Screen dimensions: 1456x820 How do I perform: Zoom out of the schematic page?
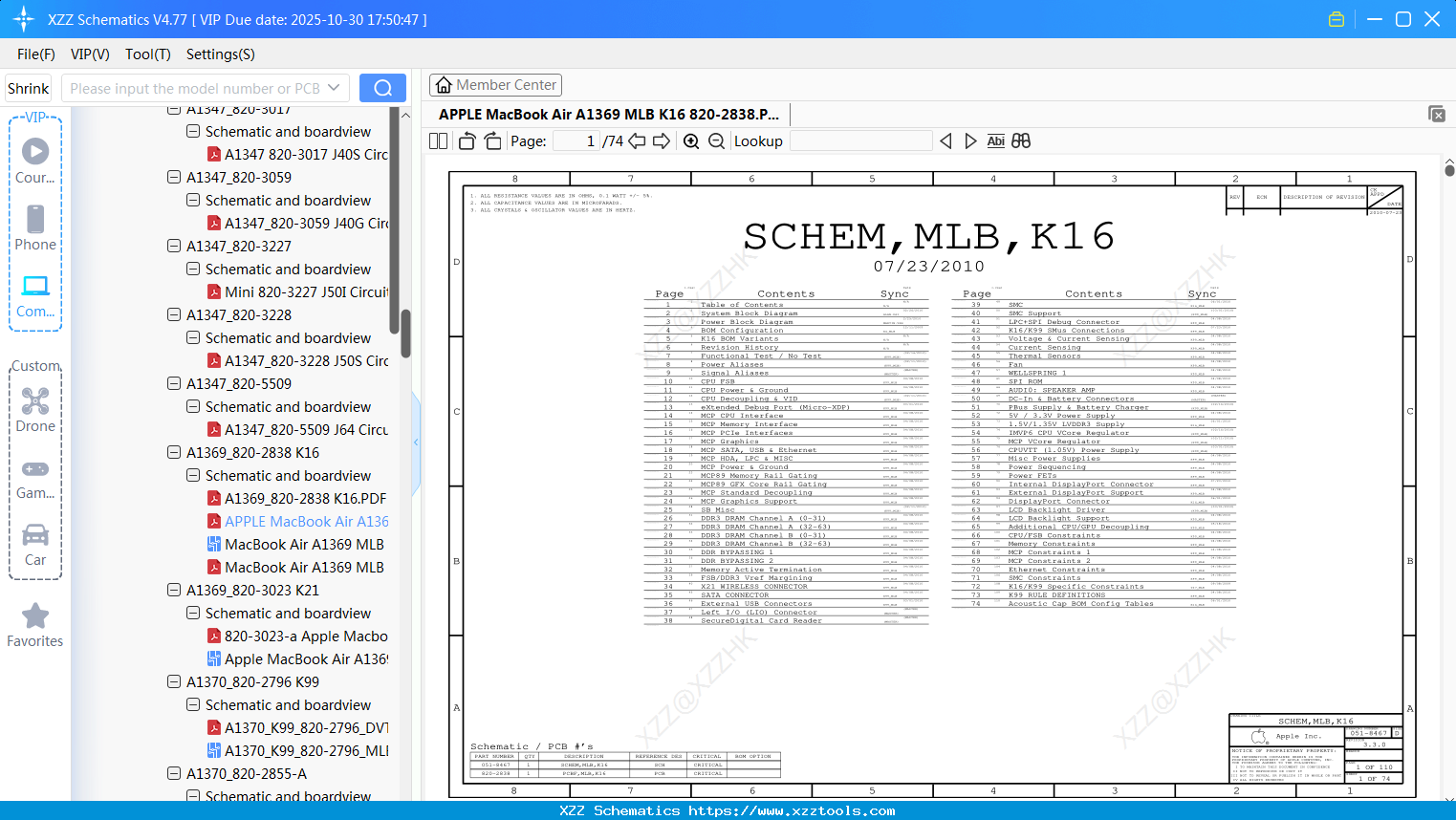click(x=716, y=141)
